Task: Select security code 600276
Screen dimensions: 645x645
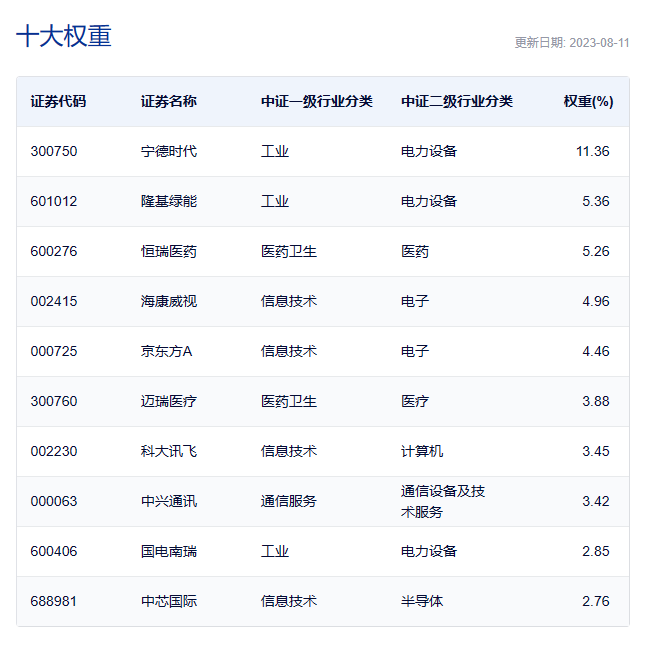Action: pyautogui.click(x=54, y=251)
